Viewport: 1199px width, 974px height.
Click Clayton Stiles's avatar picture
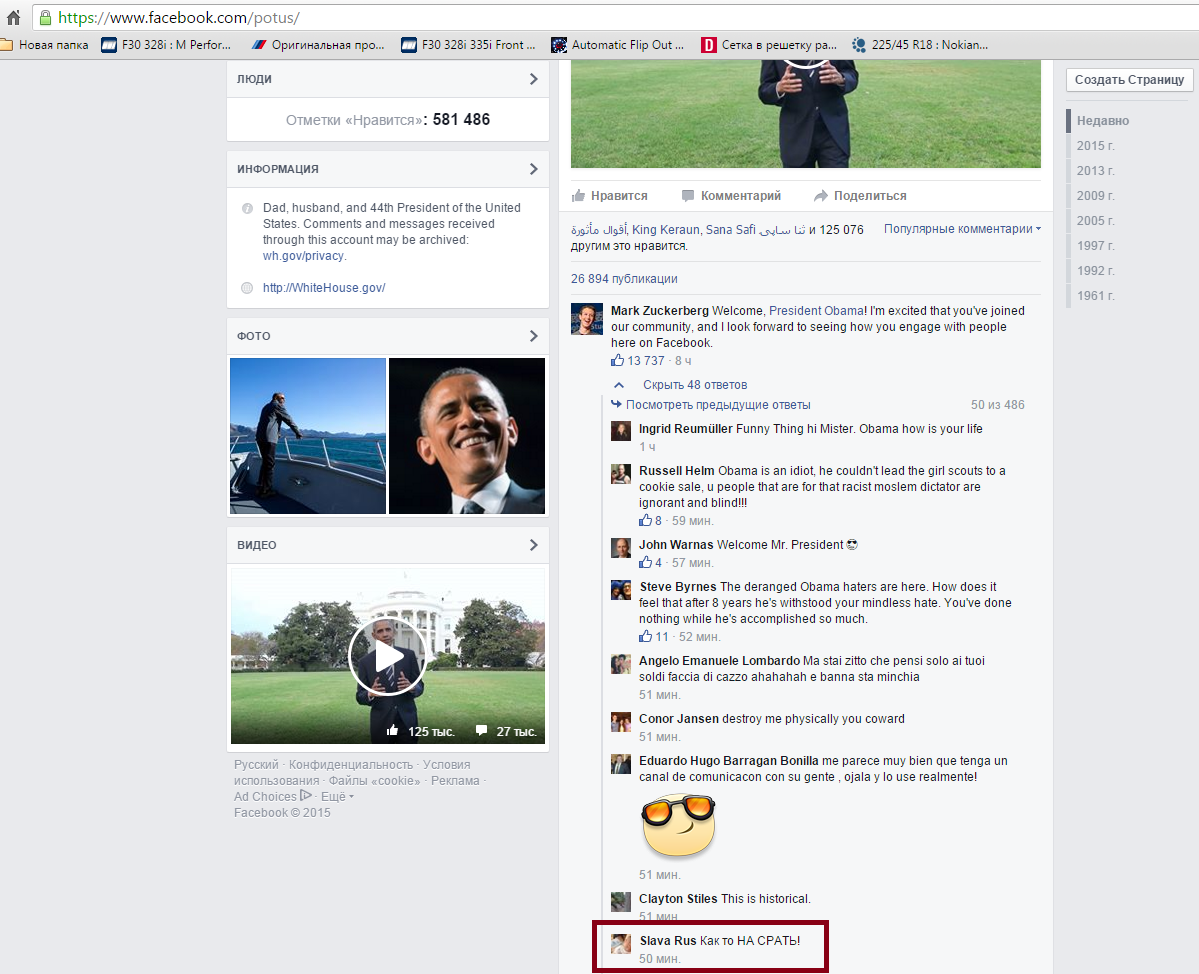621,901
